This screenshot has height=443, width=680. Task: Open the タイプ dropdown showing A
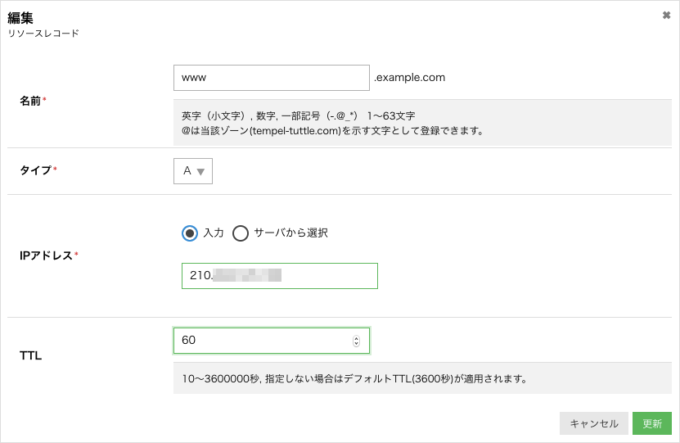(193, 171)
